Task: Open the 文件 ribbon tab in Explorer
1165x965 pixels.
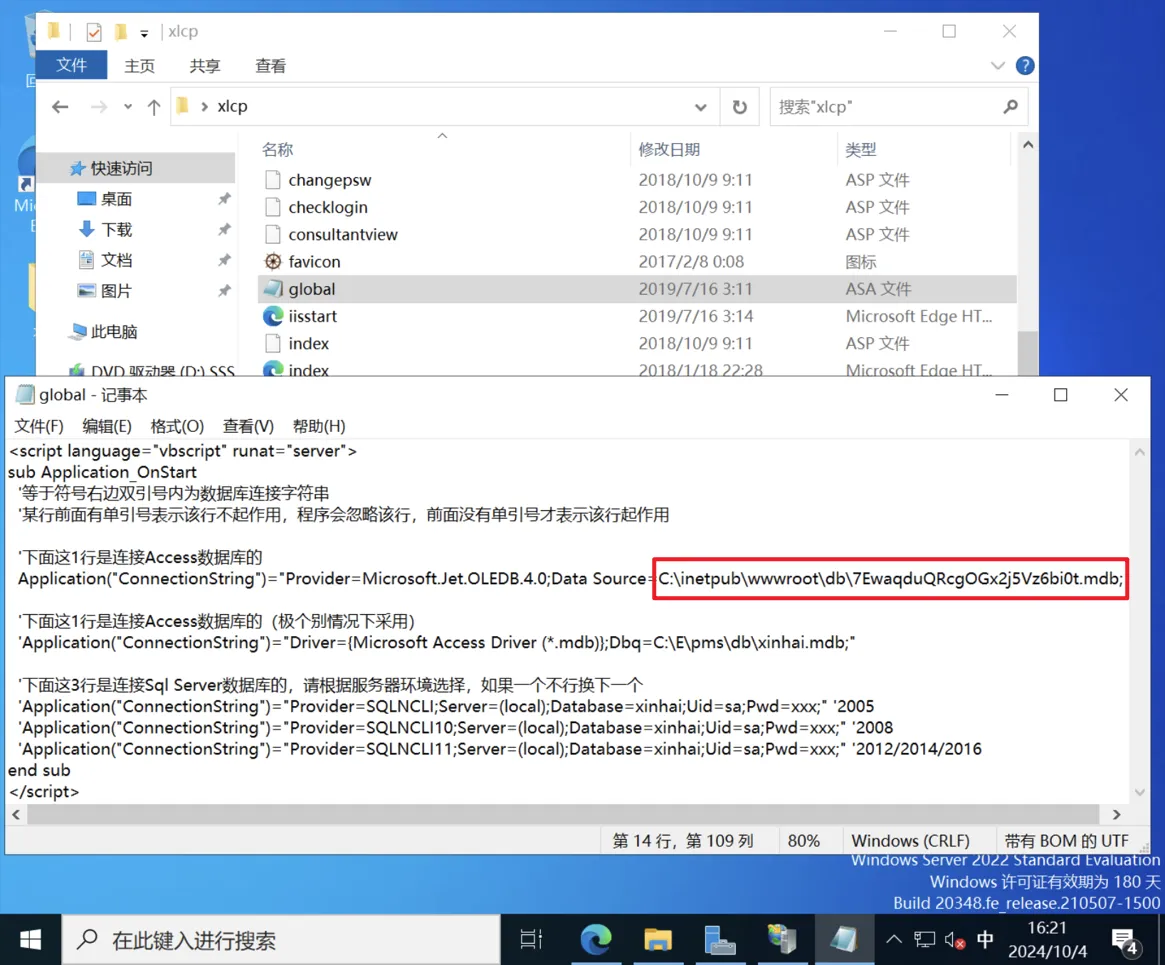Action: click(x=71, y=65)
